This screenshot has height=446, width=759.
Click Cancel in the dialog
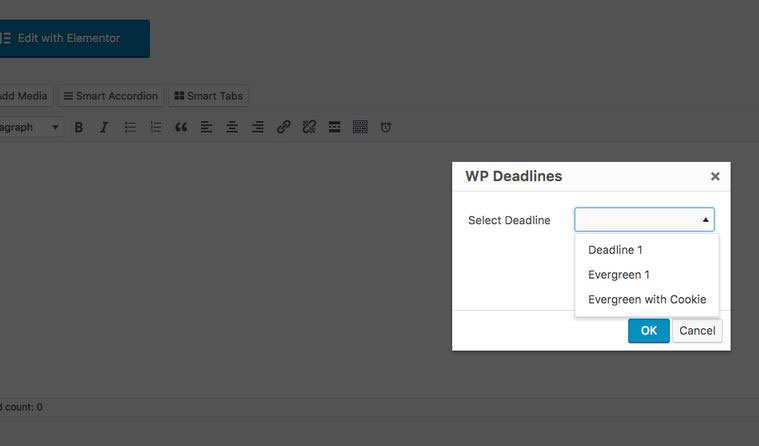pyautogui.click(x=697, y=331)
